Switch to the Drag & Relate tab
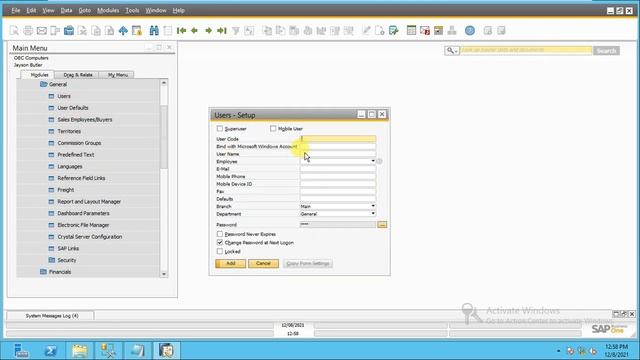Viewport: 640px width, 360px height. coord(78,75)
